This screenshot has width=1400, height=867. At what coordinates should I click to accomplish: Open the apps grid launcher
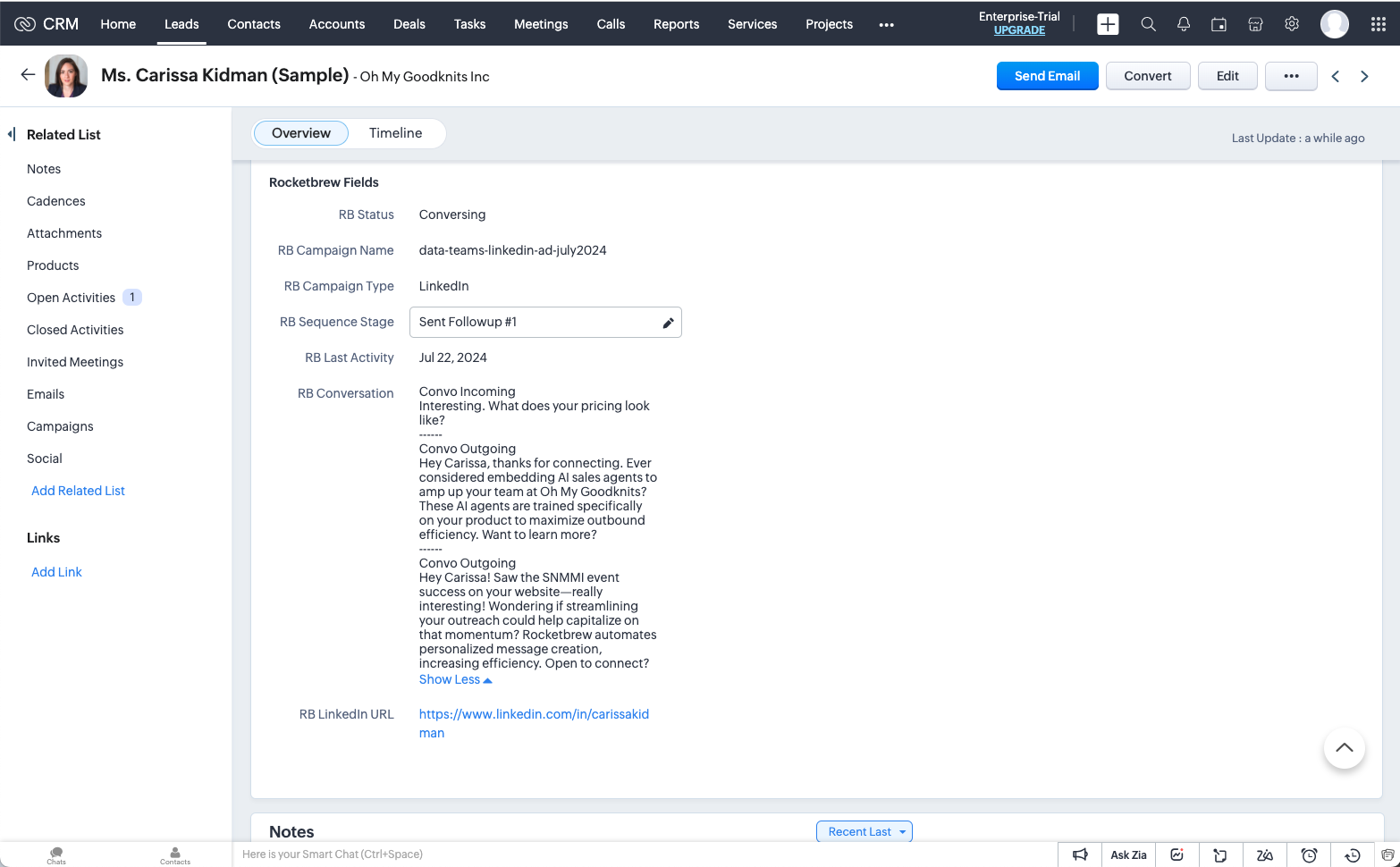point(1379,24)
